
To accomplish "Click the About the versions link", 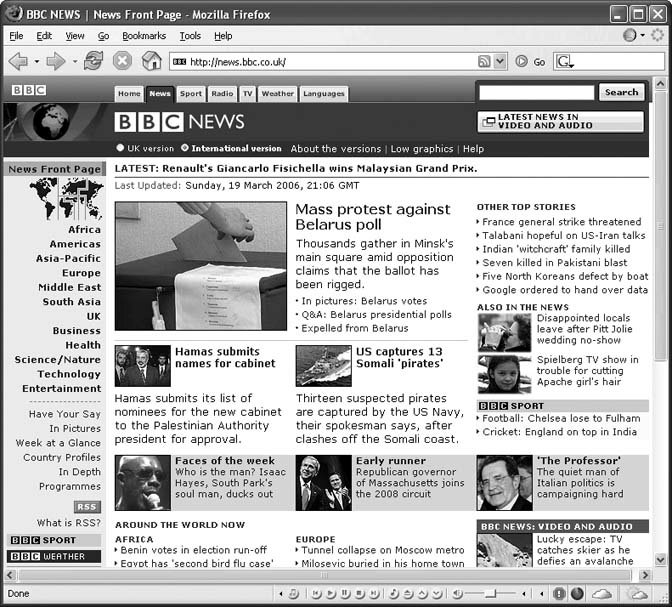I will pos(336,149).
